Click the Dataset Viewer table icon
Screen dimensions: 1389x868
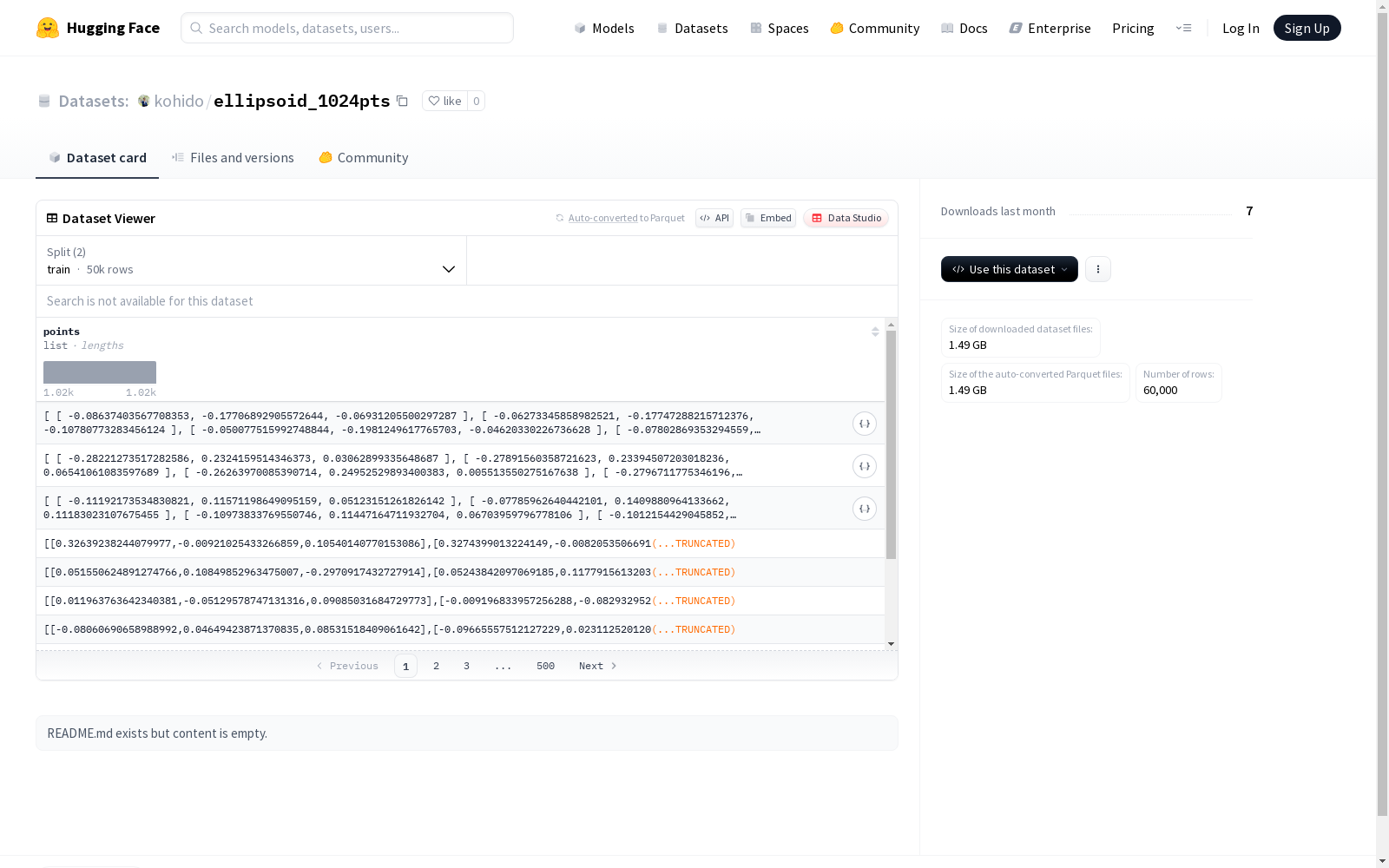click(52, 218)
